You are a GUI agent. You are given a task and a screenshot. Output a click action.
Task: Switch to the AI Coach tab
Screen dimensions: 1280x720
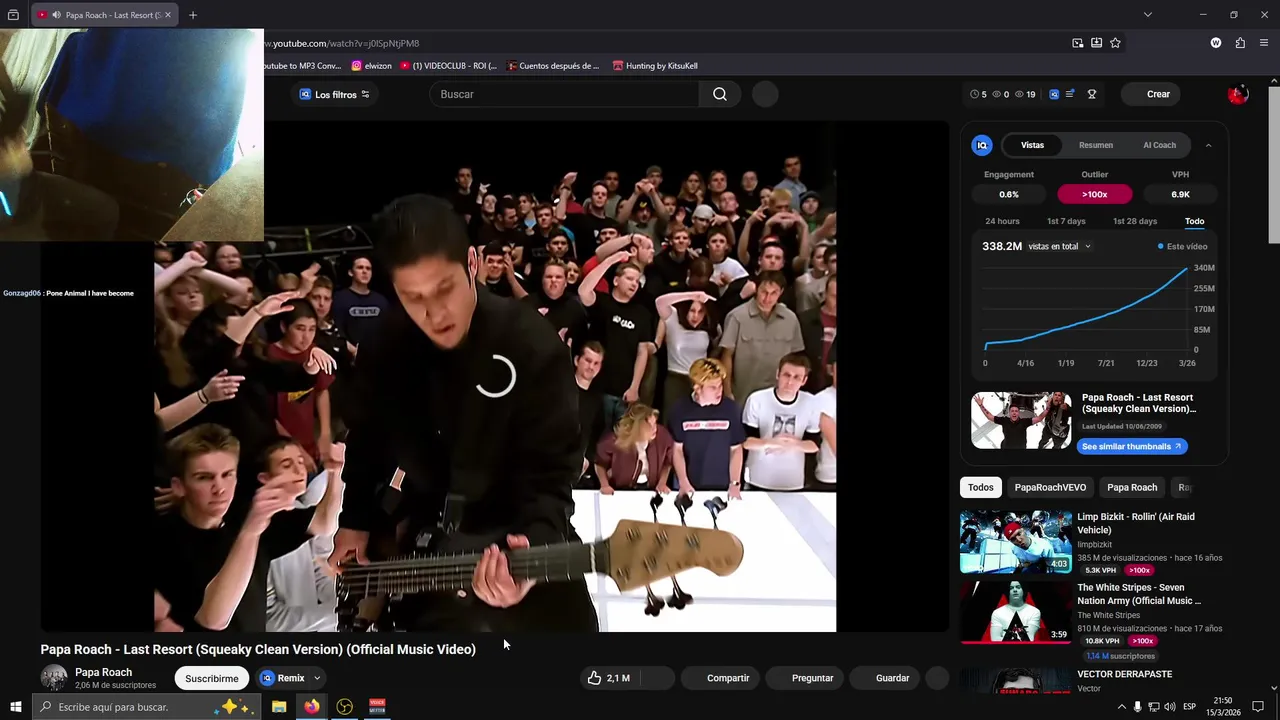tap(1160, 145)
